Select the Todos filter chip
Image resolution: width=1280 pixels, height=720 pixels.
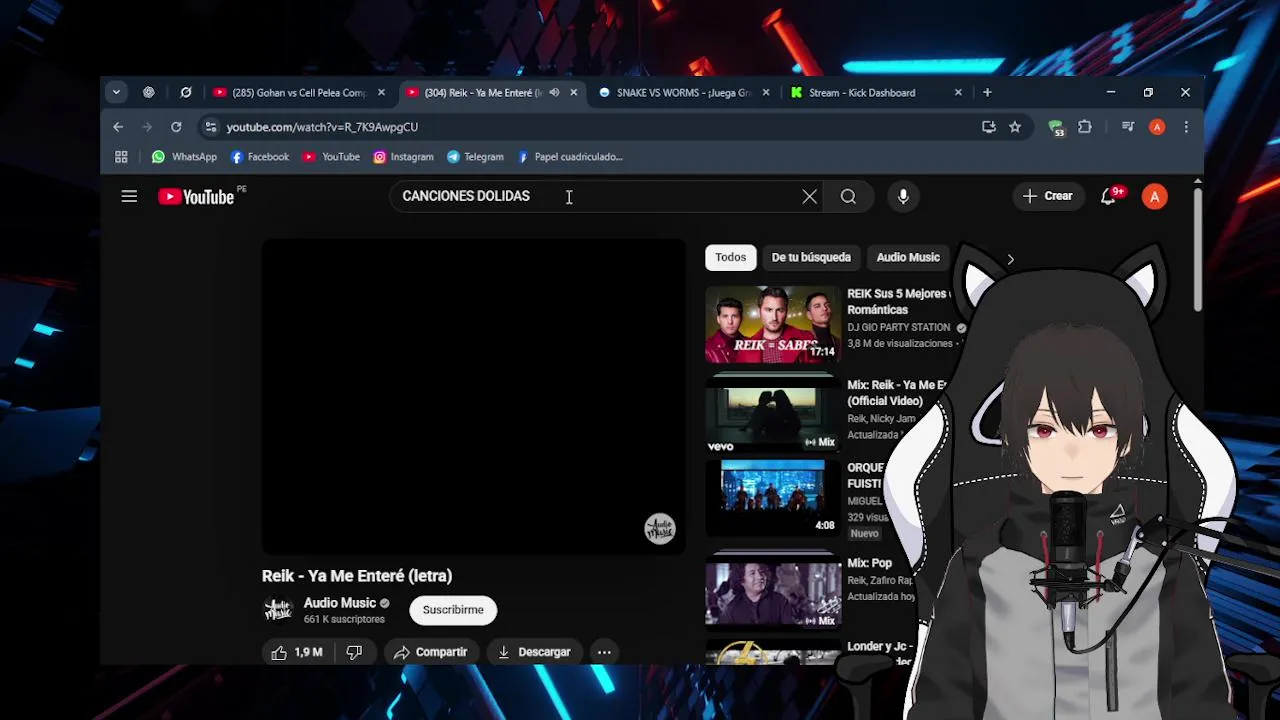(x=730, y=257)
